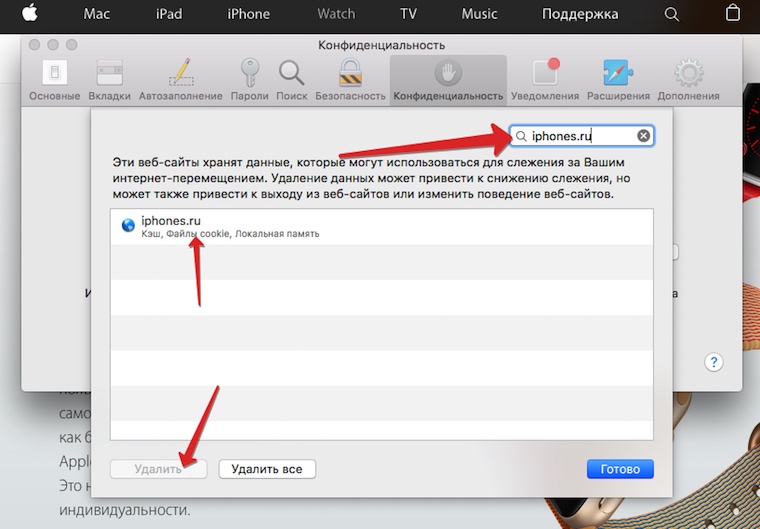
Task: Open the iPad section of Apple site
Action: 169,14
